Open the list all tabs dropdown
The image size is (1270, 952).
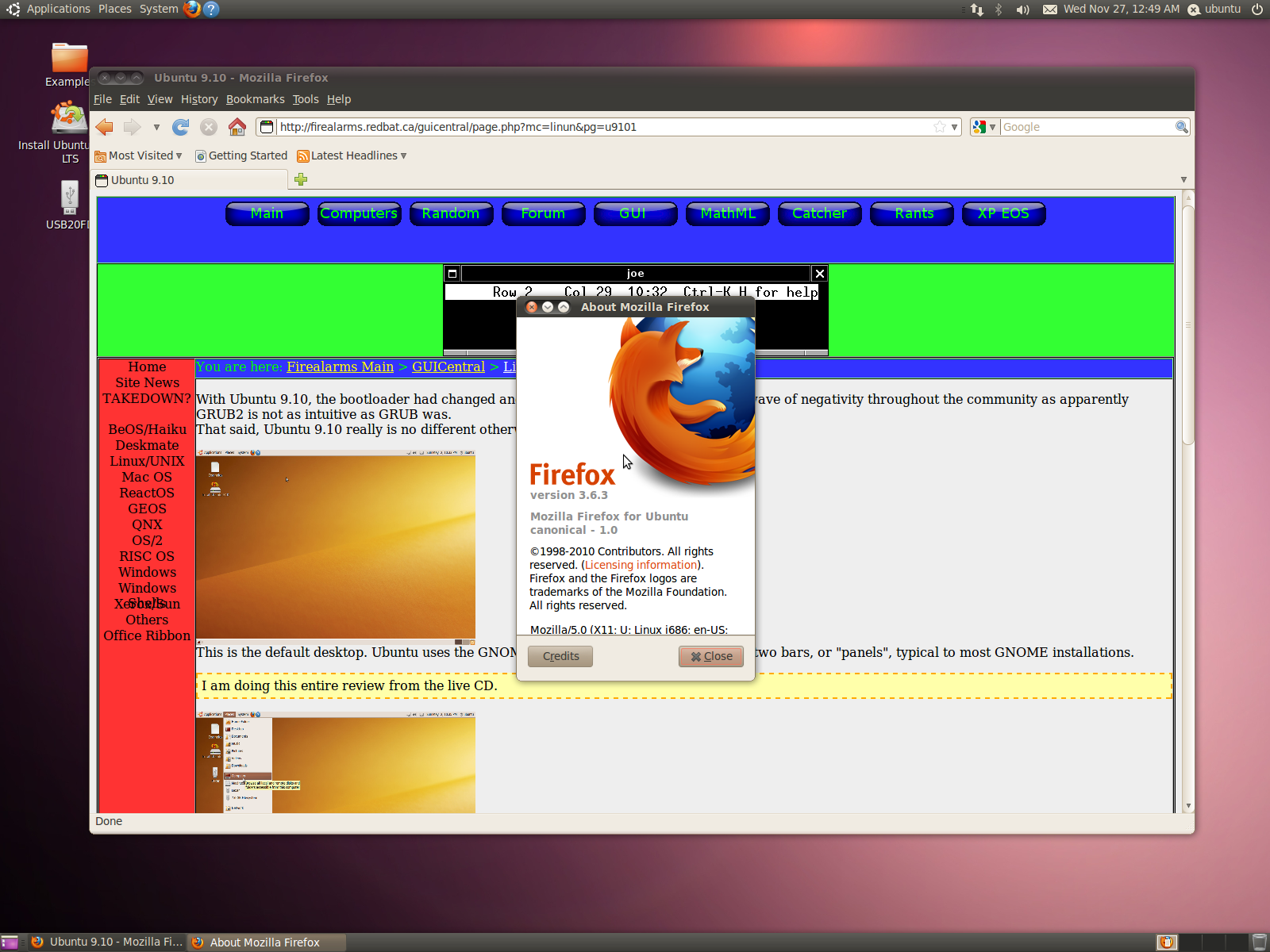[x=1183, y=180]
